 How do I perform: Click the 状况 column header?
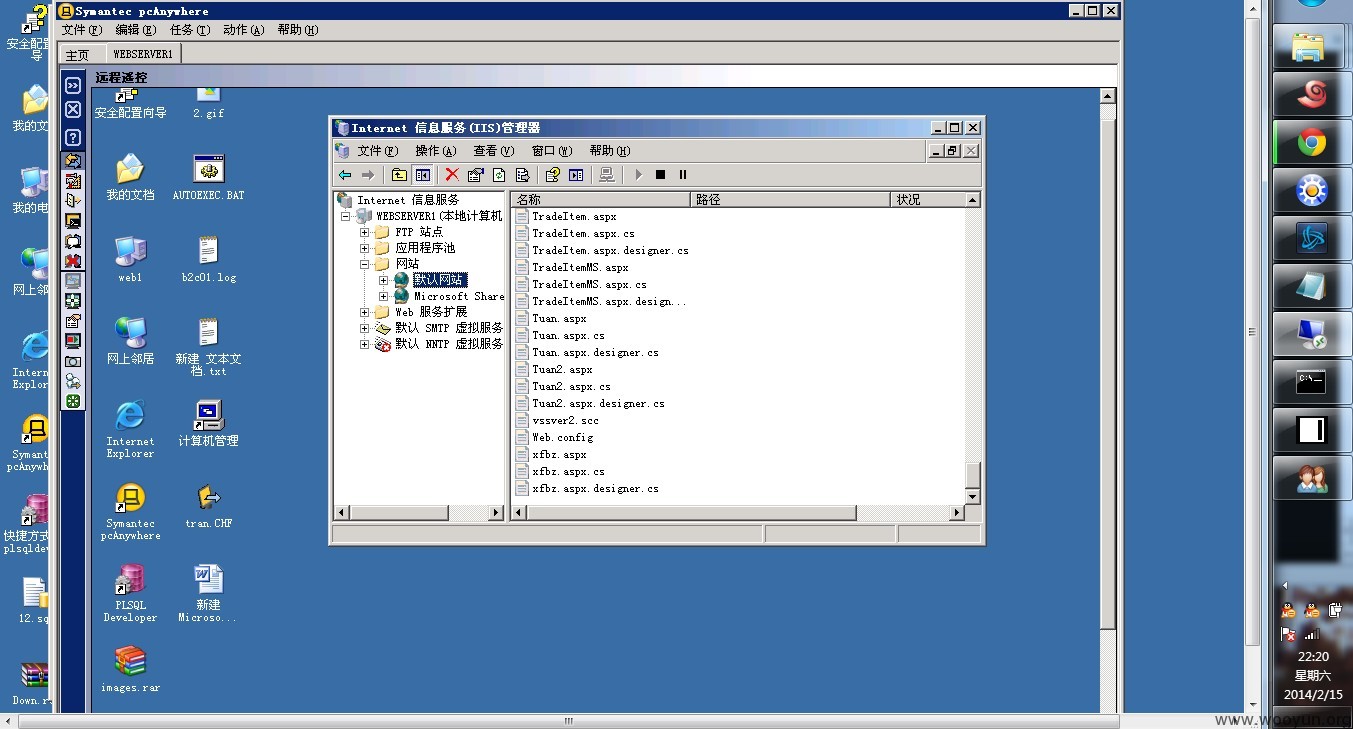click(x=927, y=200)
